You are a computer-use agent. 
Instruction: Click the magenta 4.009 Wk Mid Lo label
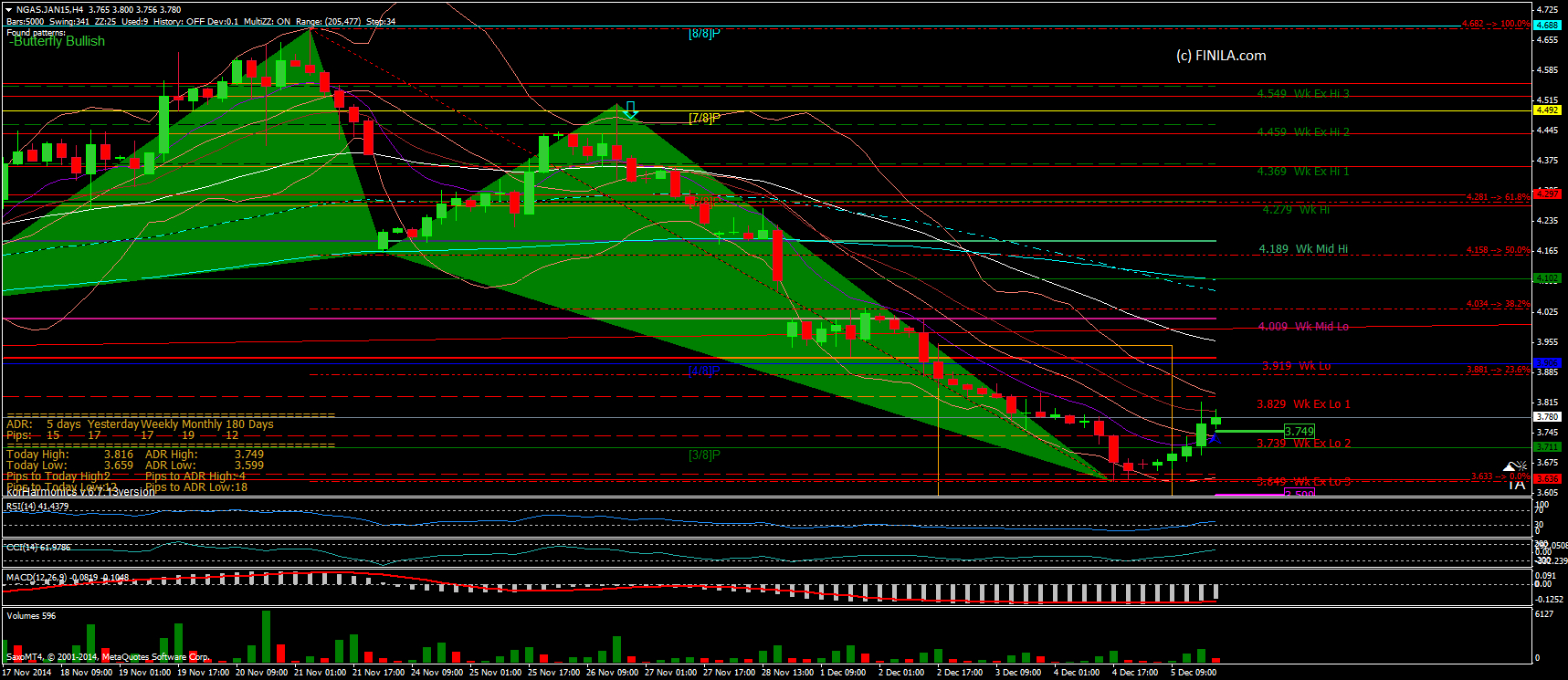click(1303, 327)
